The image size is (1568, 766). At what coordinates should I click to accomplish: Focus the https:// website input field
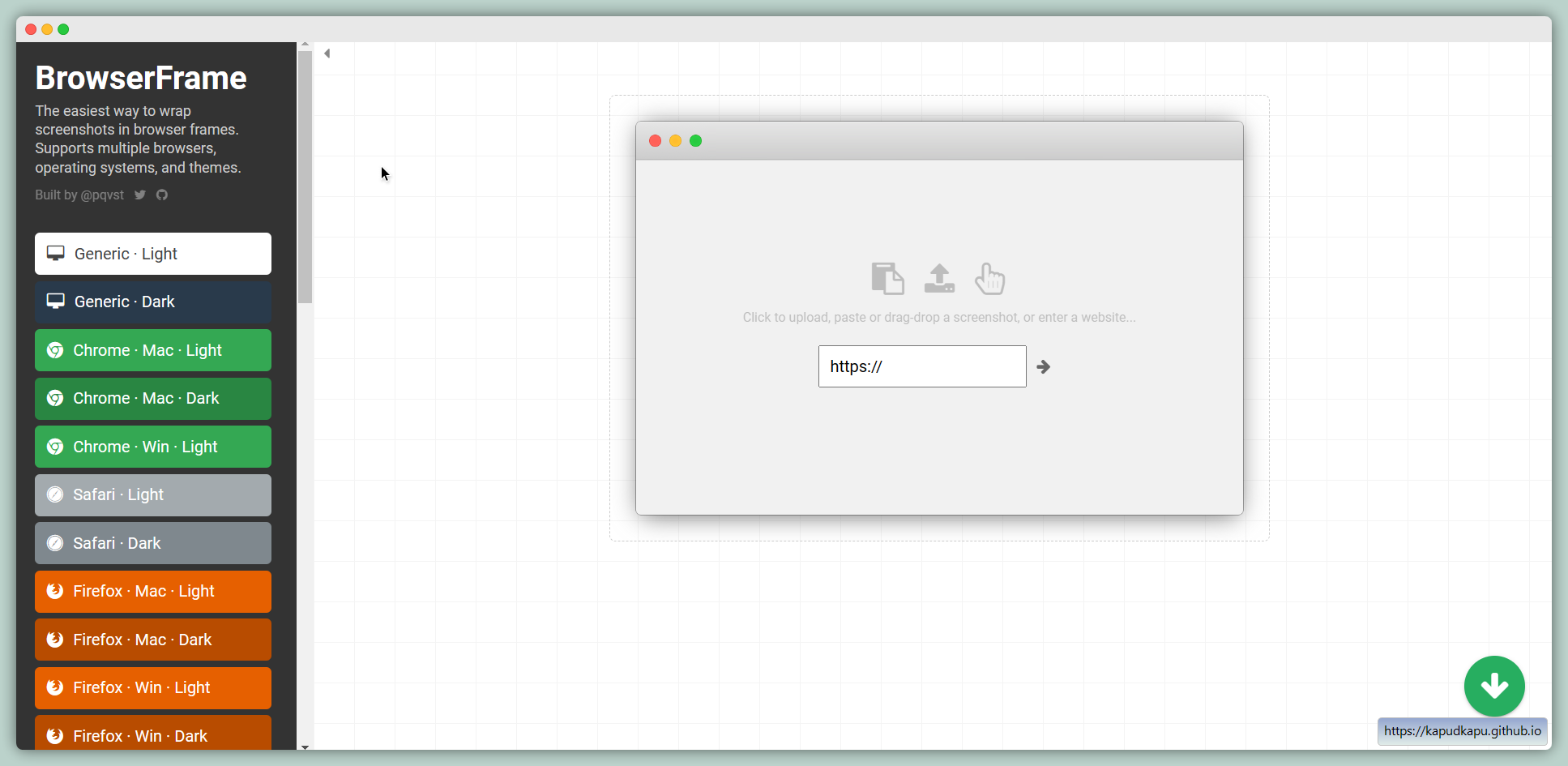pos(921,366)
